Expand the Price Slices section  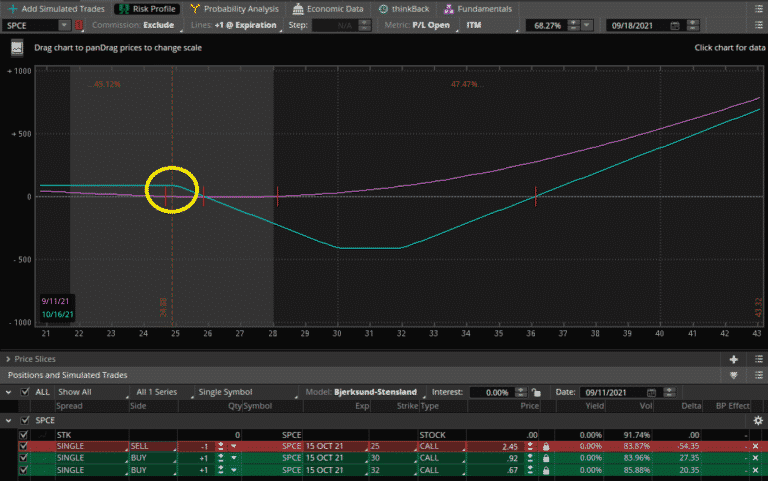tap(10, 358)
